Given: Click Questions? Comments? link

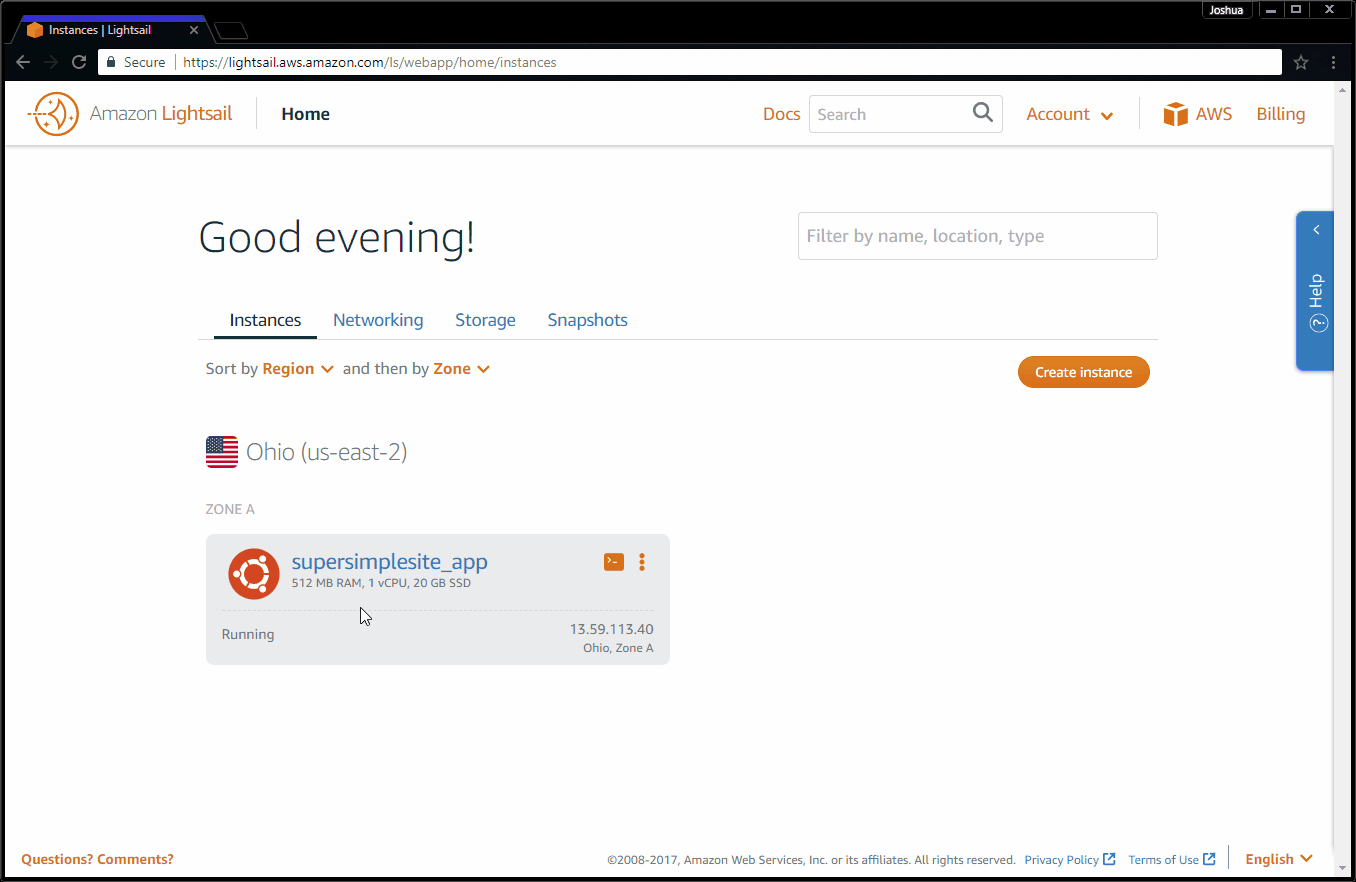Looking at the screenshot, I should (97, 859).
